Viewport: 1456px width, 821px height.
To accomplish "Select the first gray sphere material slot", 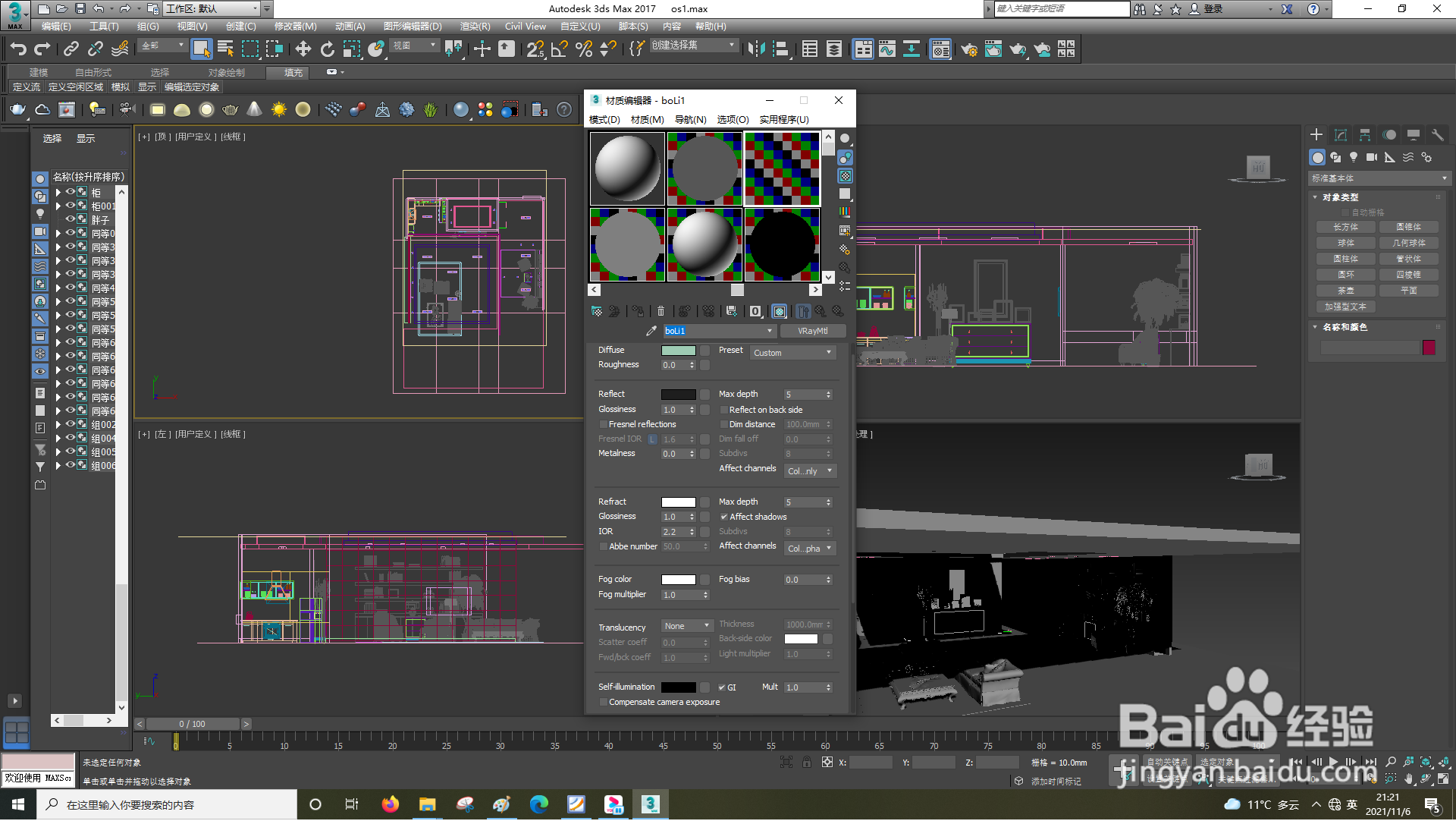I will coord(627,168).
